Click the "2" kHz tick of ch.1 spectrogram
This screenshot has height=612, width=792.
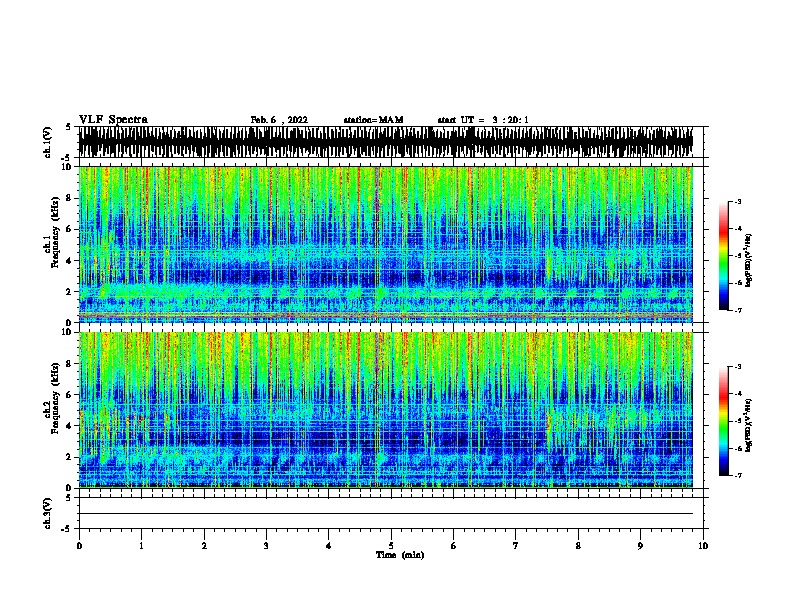pos(70,292)
